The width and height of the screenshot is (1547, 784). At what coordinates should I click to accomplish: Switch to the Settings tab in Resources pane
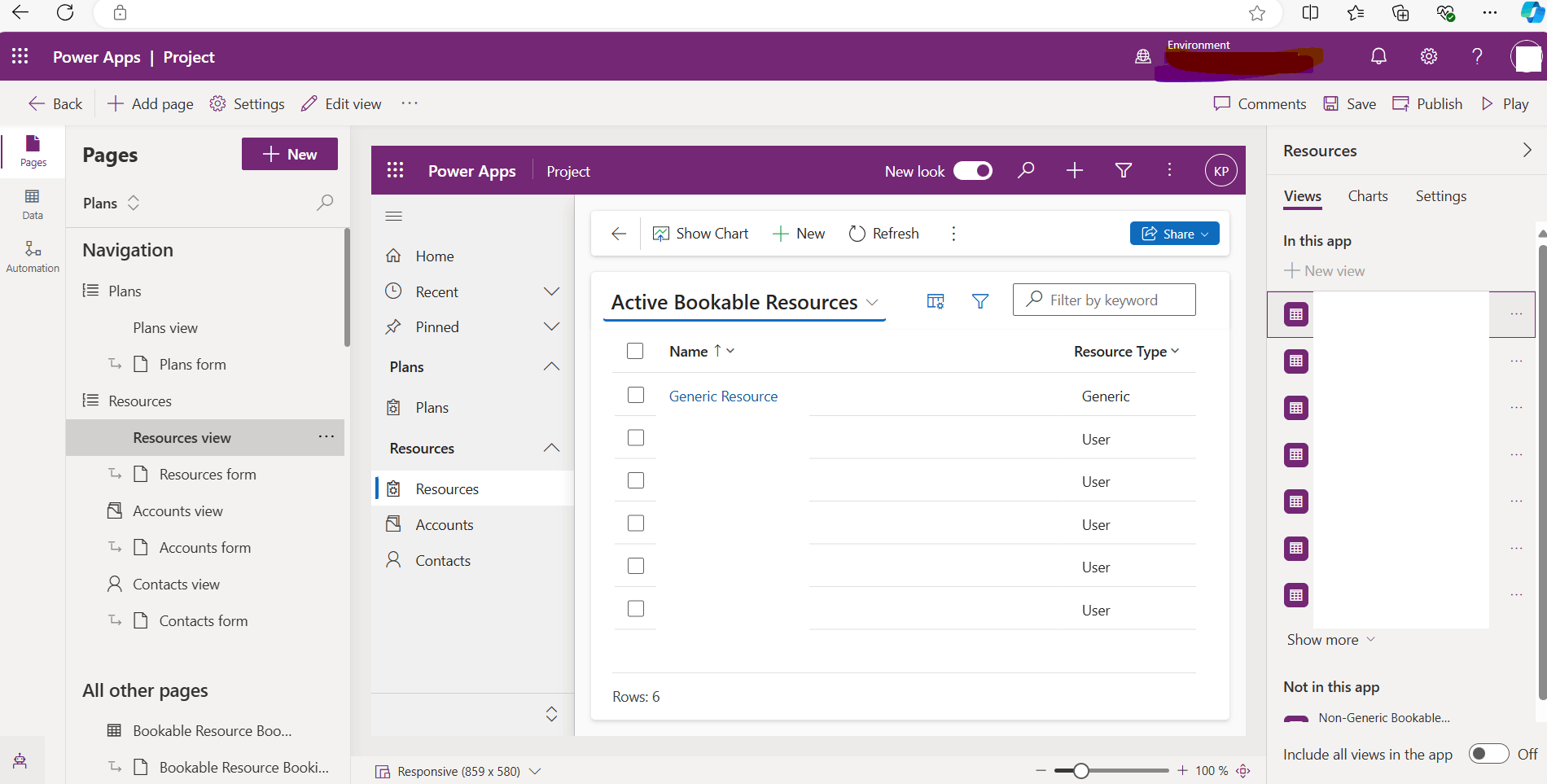[x=1440, y=196]
